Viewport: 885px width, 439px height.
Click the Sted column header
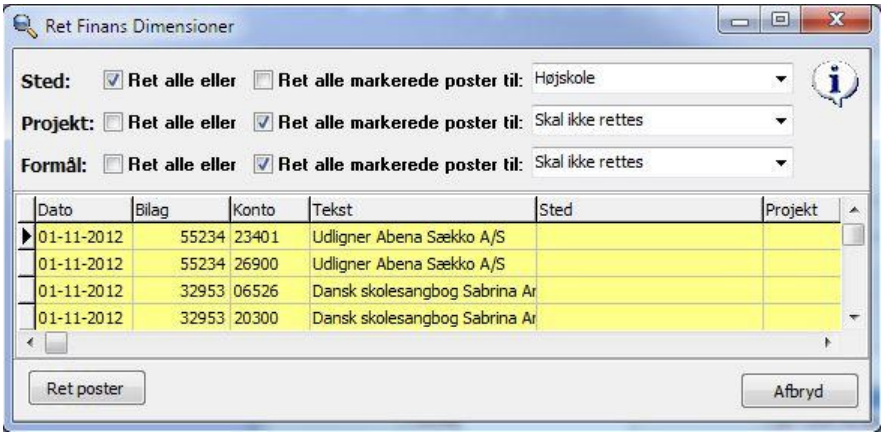point(649,210)
